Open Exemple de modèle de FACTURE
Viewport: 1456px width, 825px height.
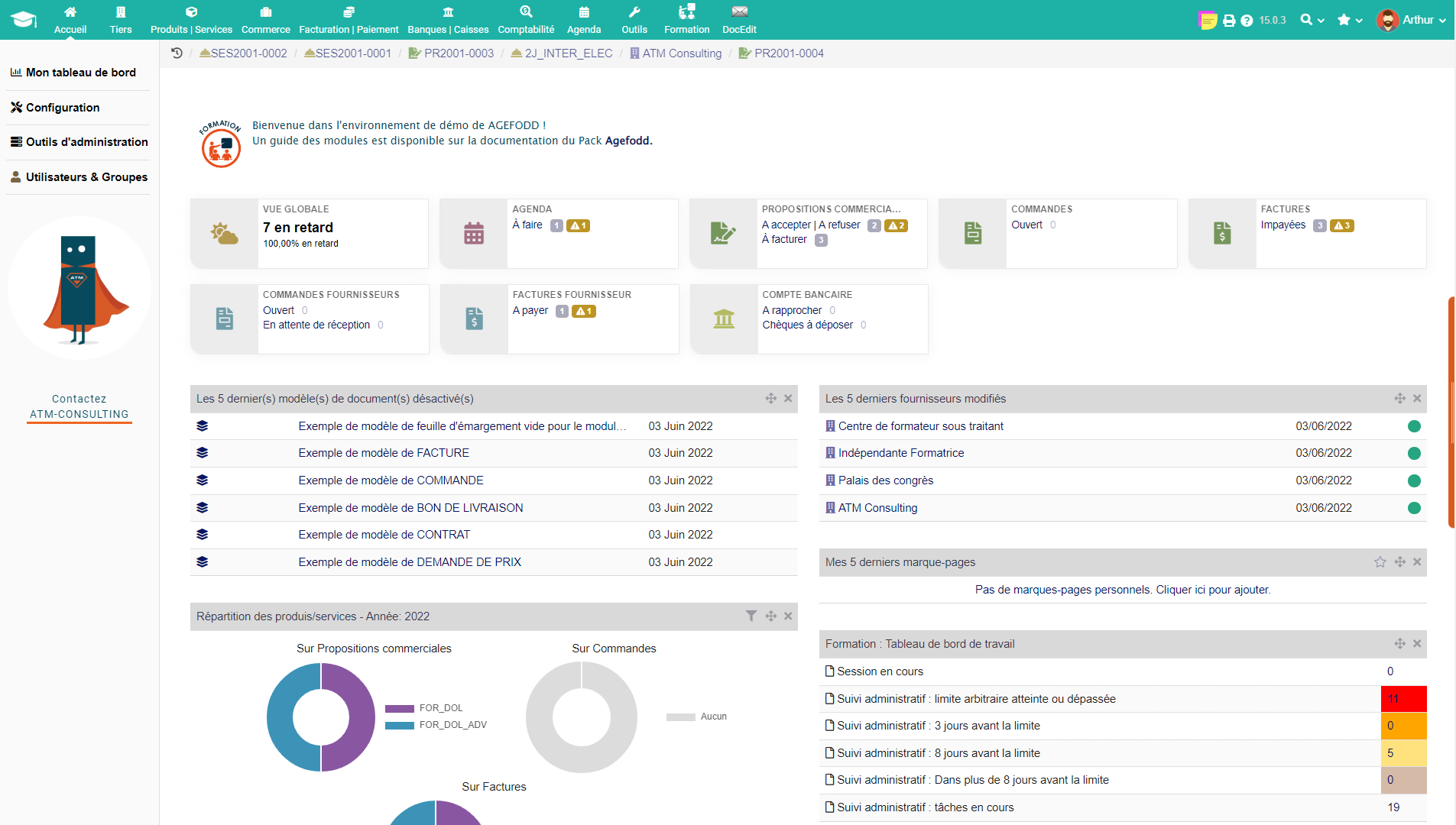(x=384, y=453)
